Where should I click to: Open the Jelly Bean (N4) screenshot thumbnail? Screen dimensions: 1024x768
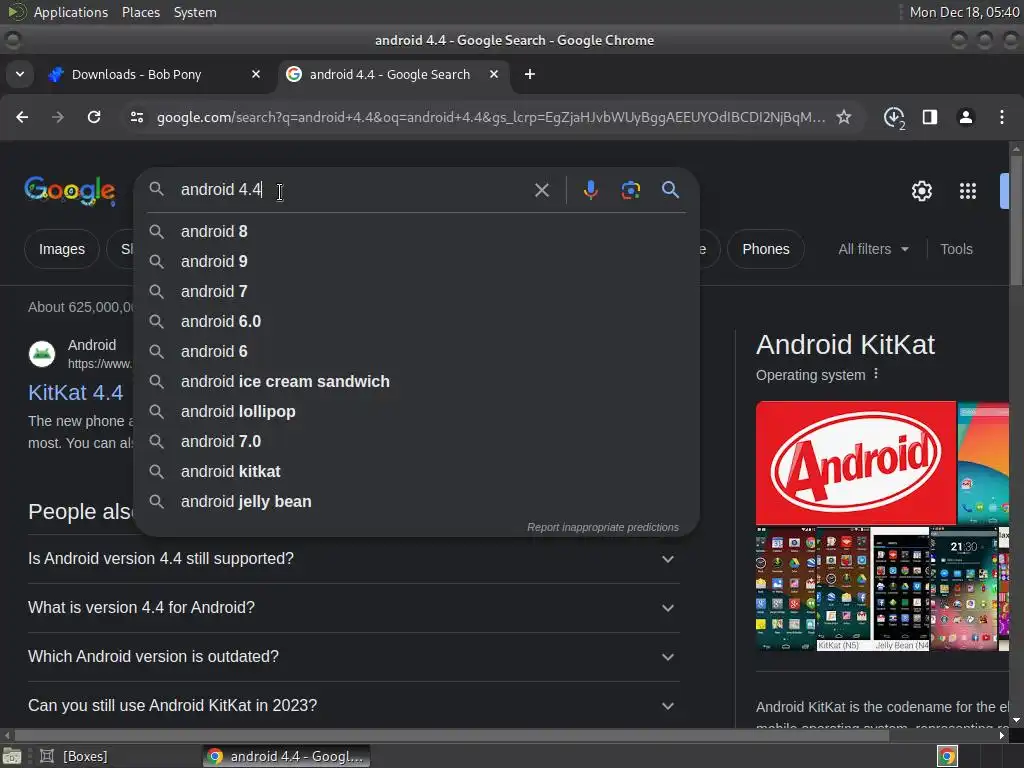901,588
